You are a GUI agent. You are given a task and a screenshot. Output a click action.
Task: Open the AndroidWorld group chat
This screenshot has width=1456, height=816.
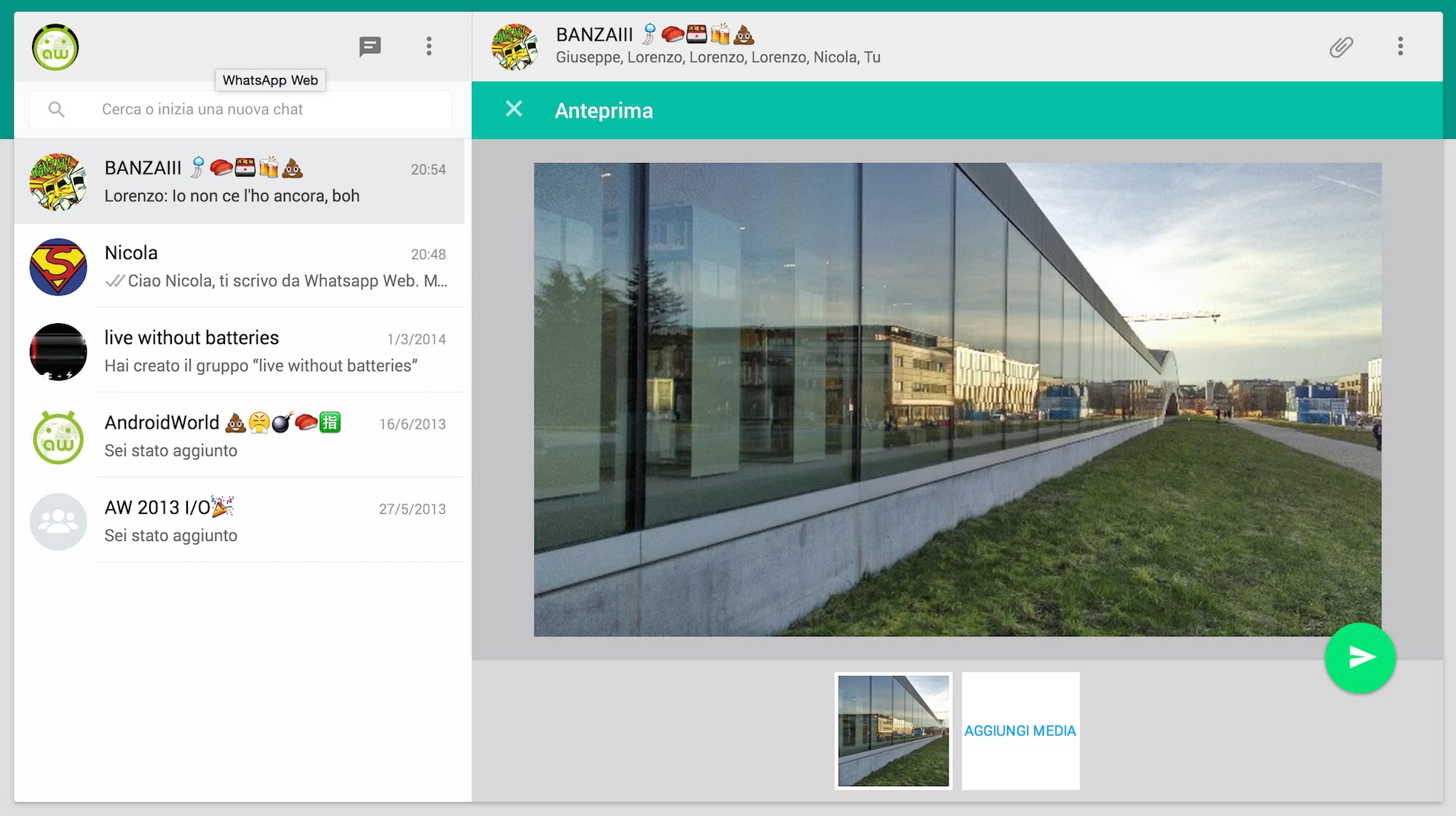pyautogui.click(x=275, y=436)
